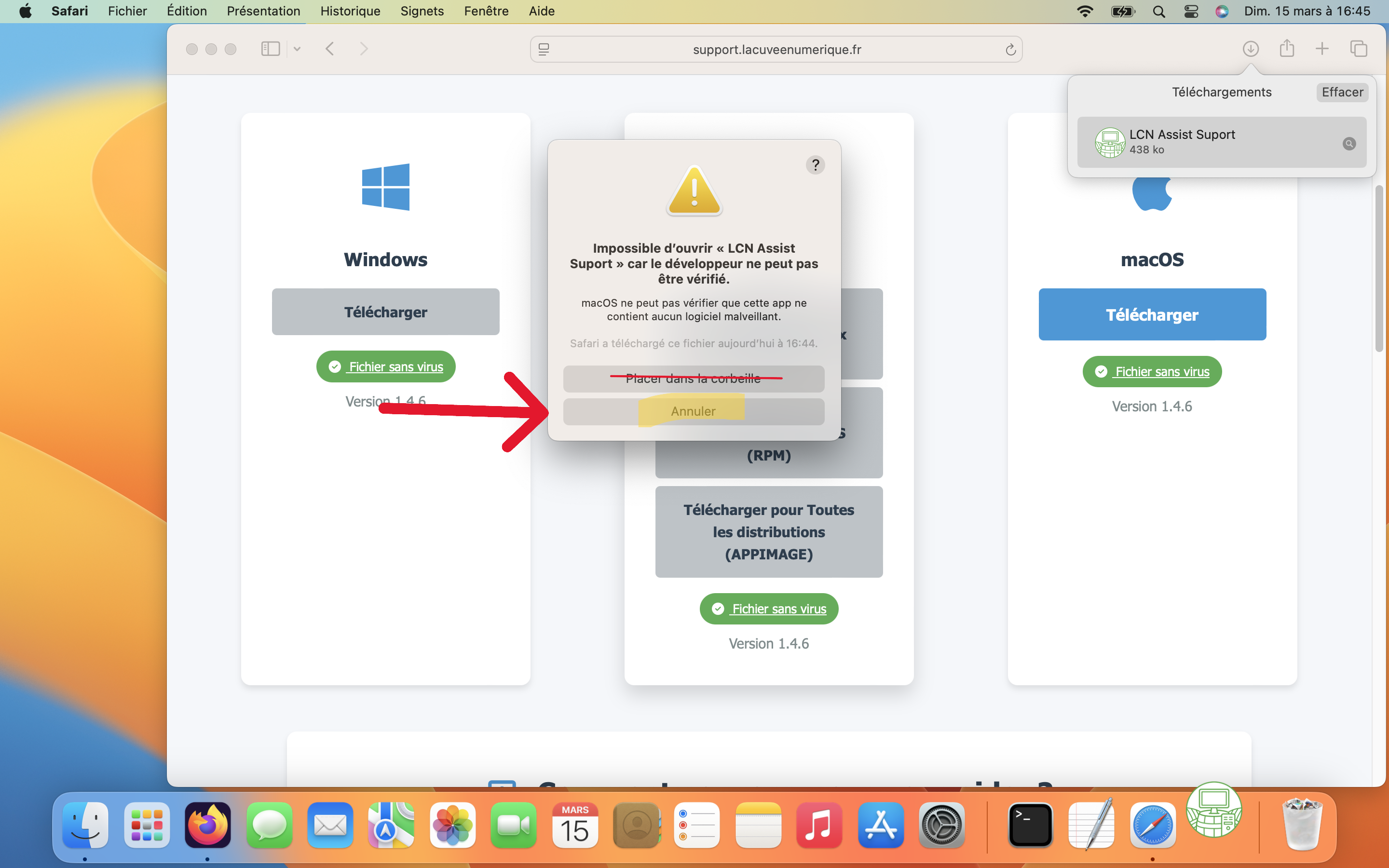This screenshot has height=868, width=1389.
Task: Click the page vertical scrollbar
Action: click(1379, 269)
